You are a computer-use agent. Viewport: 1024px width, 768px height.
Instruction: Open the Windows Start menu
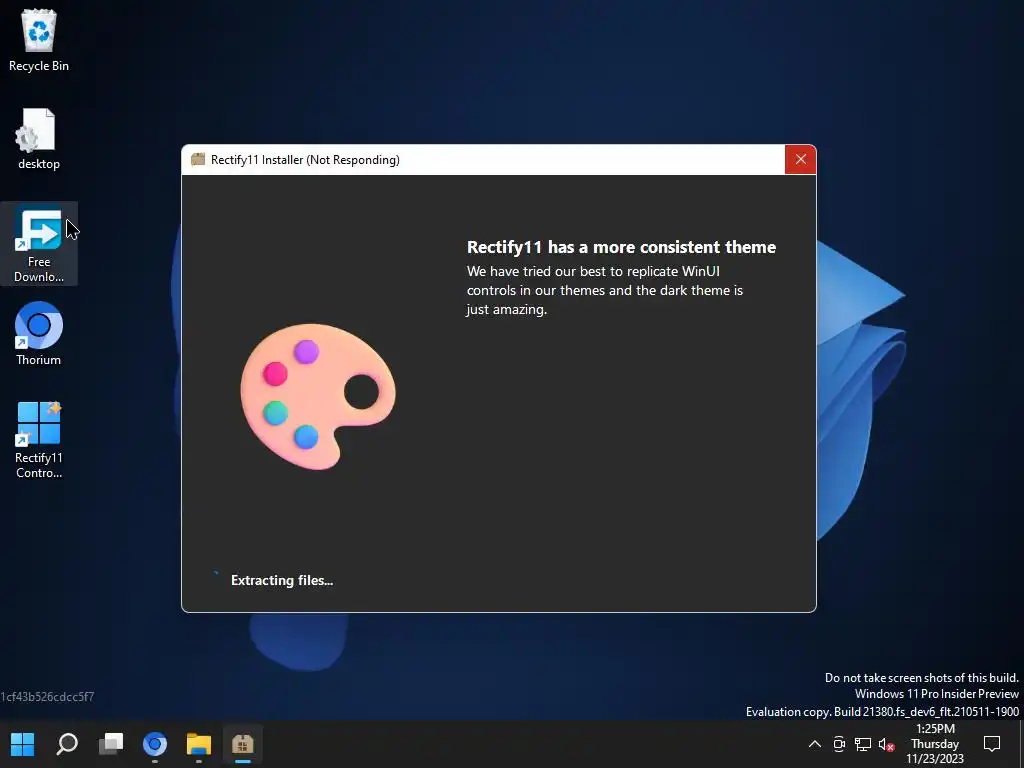pos(22,744)
